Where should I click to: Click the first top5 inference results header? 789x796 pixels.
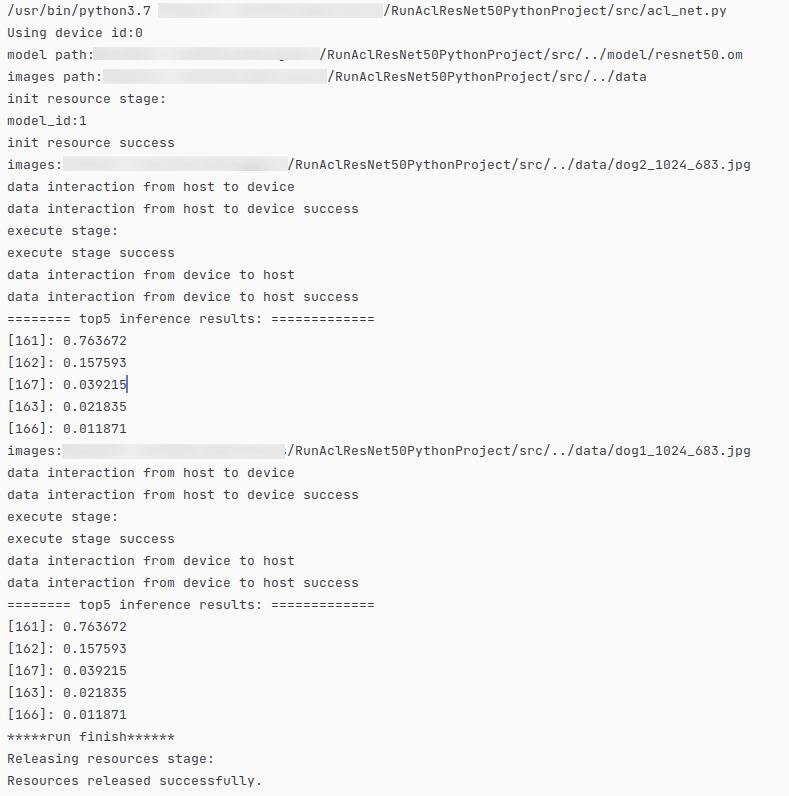[190, 319]
